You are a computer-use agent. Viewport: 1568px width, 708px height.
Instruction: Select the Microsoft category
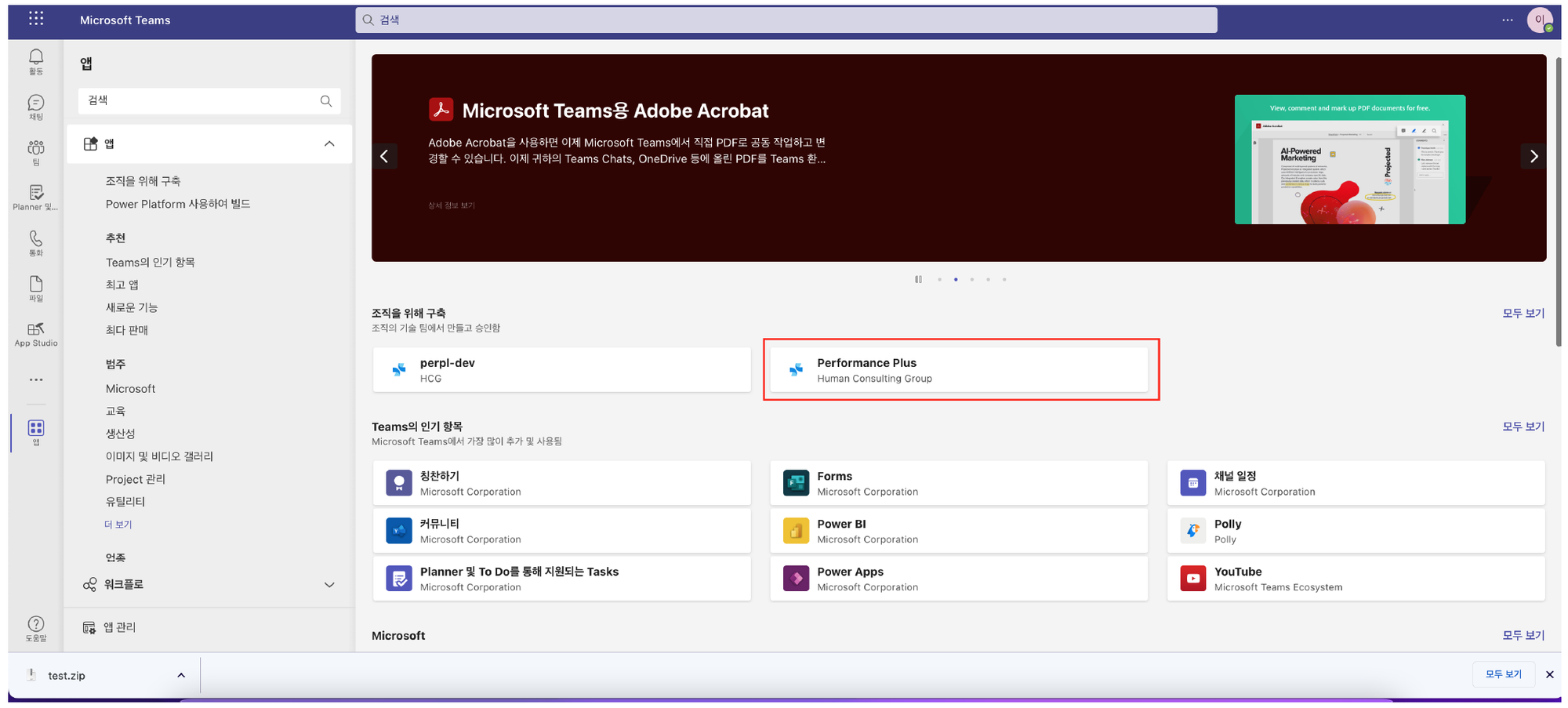(x=130, y=389)
